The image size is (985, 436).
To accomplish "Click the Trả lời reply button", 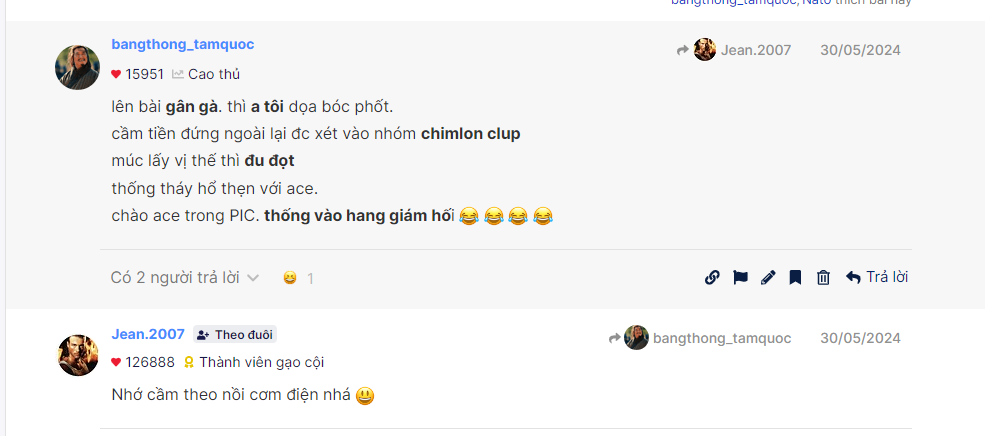I will click(877, 277).
